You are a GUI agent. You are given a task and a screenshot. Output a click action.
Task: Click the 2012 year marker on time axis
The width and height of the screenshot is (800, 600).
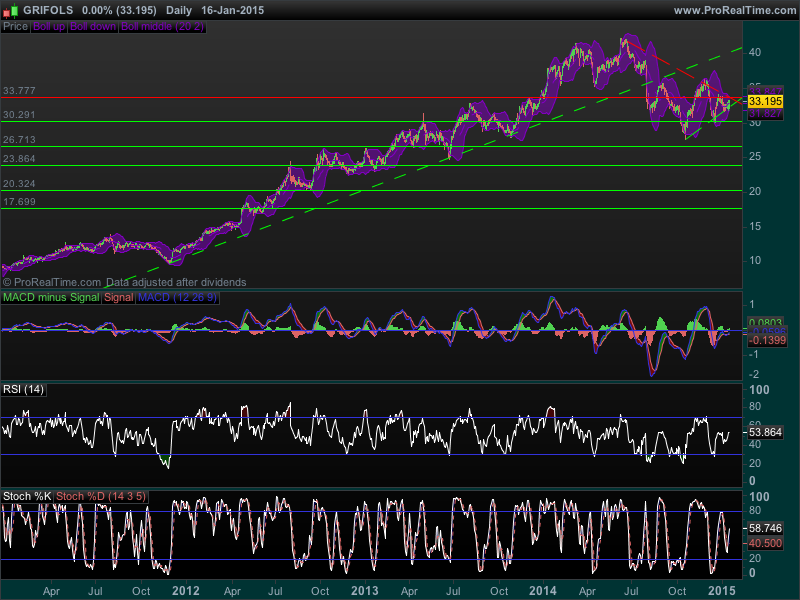click(186, 591)
